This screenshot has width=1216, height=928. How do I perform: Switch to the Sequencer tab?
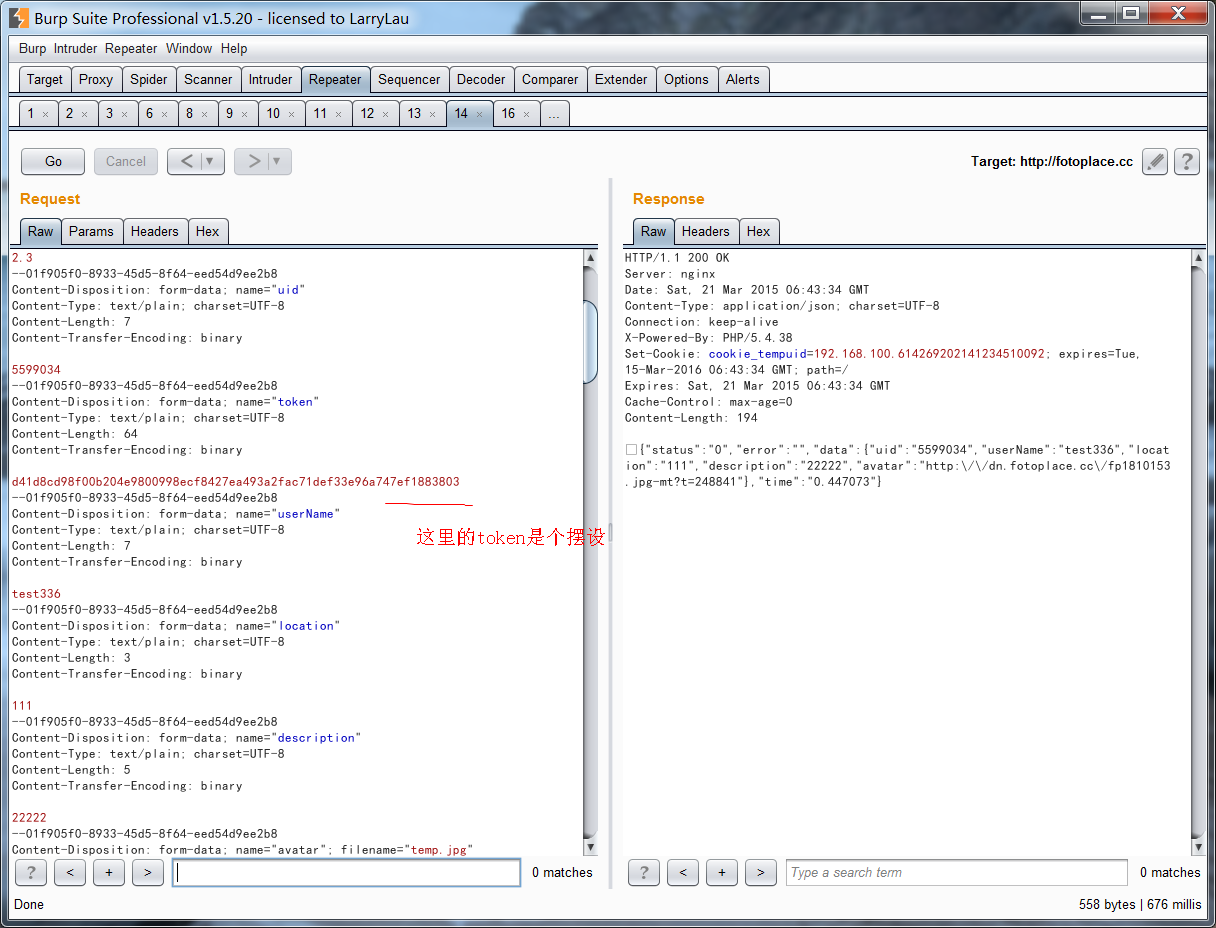409,80
